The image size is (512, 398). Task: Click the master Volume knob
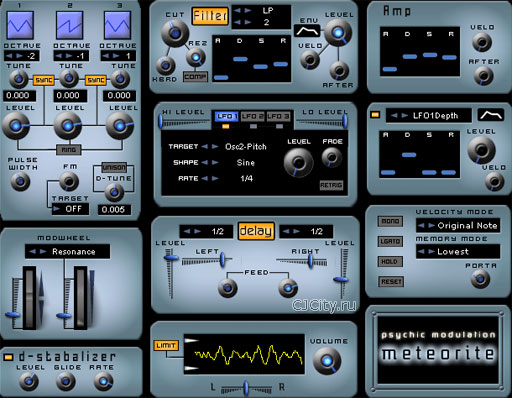327,360
